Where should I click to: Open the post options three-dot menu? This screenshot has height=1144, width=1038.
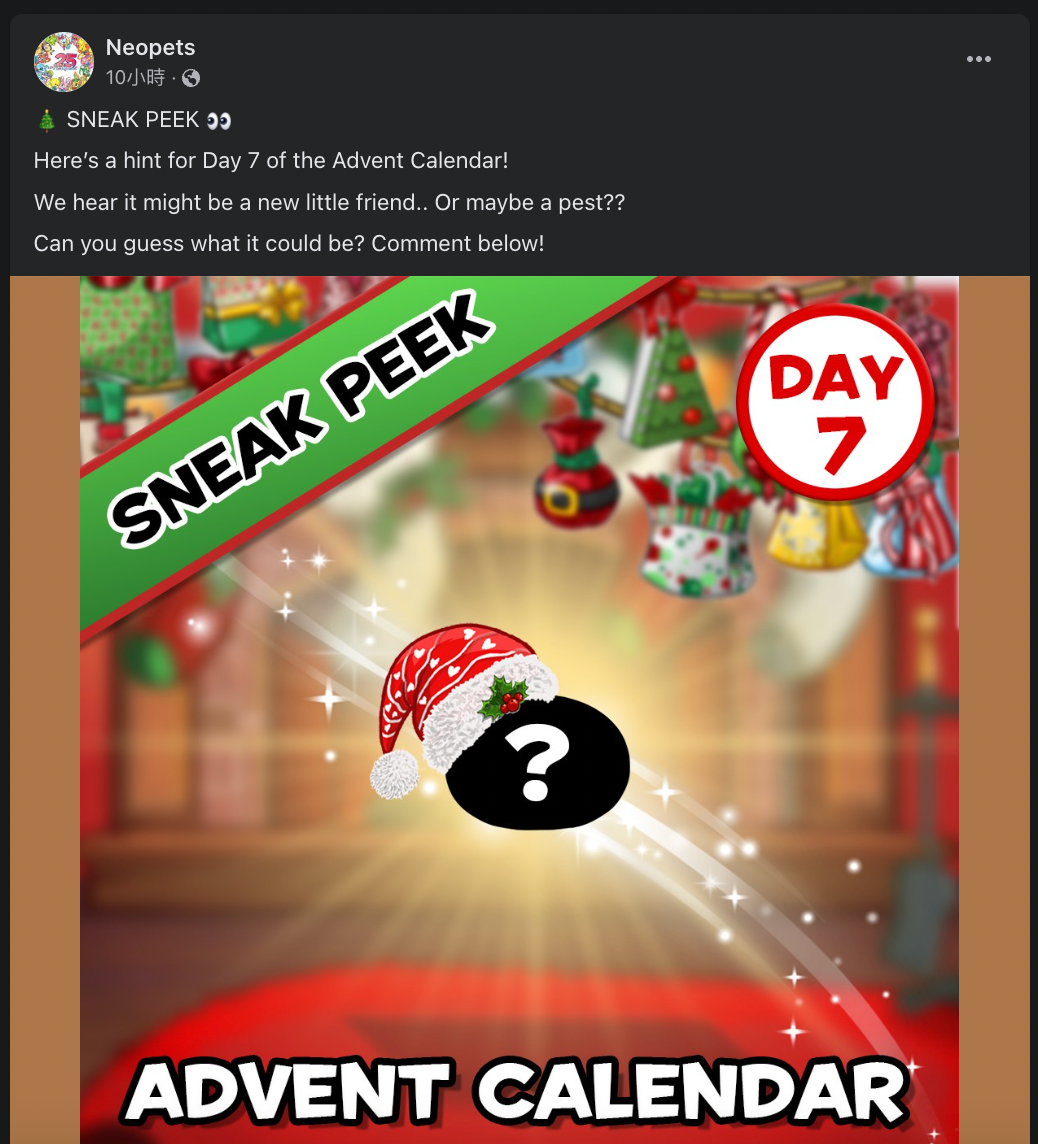click(978, 59)
